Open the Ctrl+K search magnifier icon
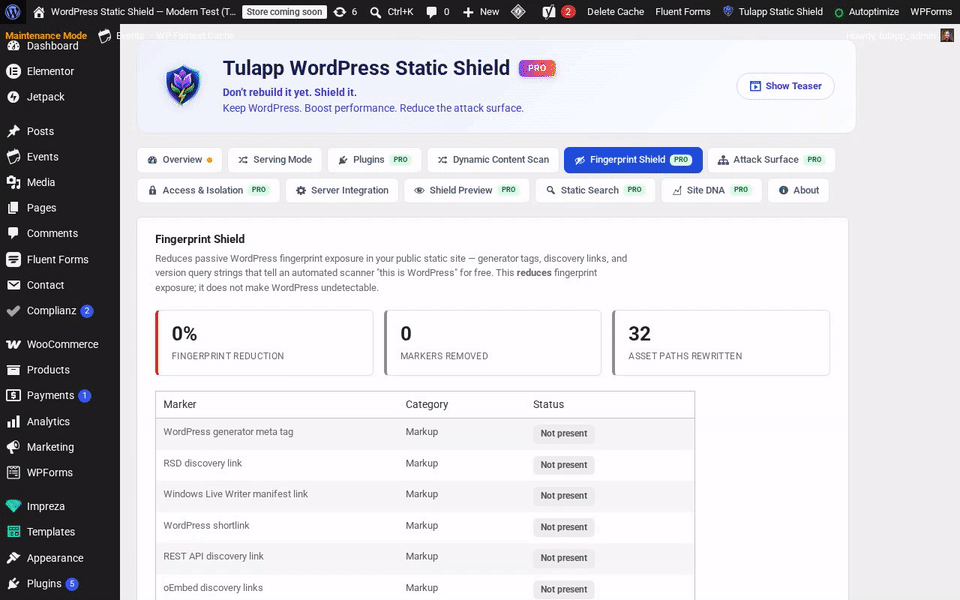 (375, 12)
